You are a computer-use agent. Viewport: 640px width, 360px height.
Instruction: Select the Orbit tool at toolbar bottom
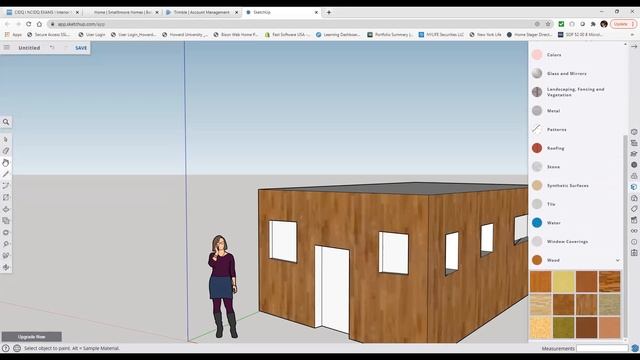coord(6,267)
